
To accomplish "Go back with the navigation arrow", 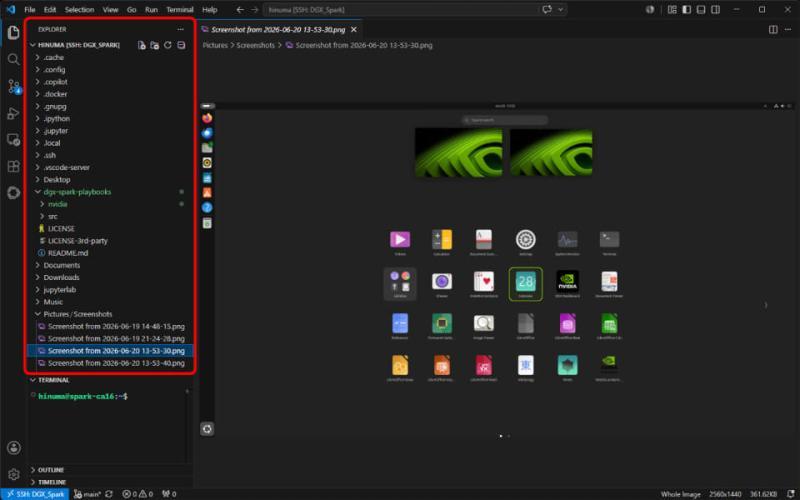I will (240, 10).
